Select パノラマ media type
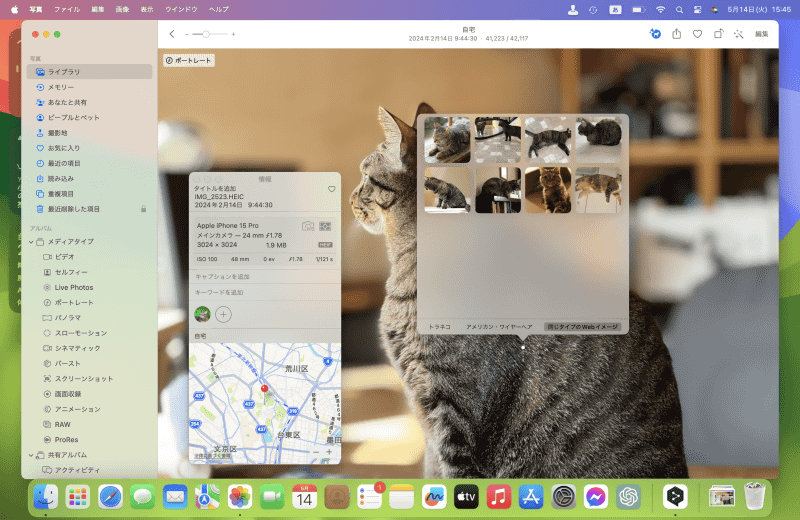 [x=89, y=317]
